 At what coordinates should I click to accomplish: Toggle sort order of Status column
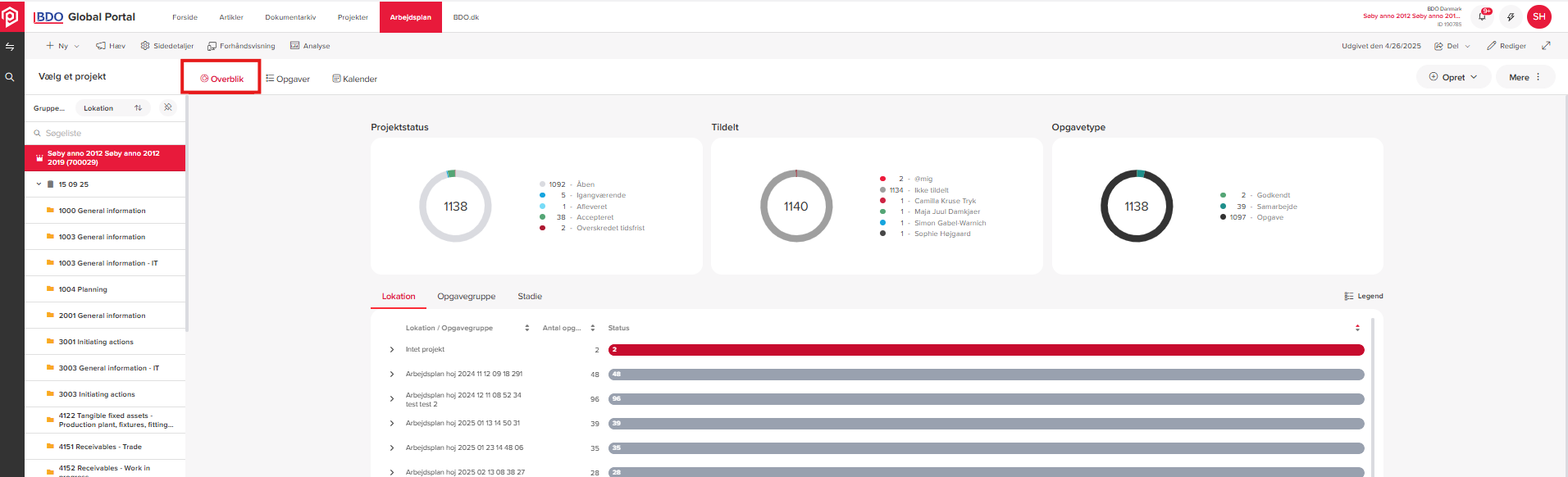1357,328
